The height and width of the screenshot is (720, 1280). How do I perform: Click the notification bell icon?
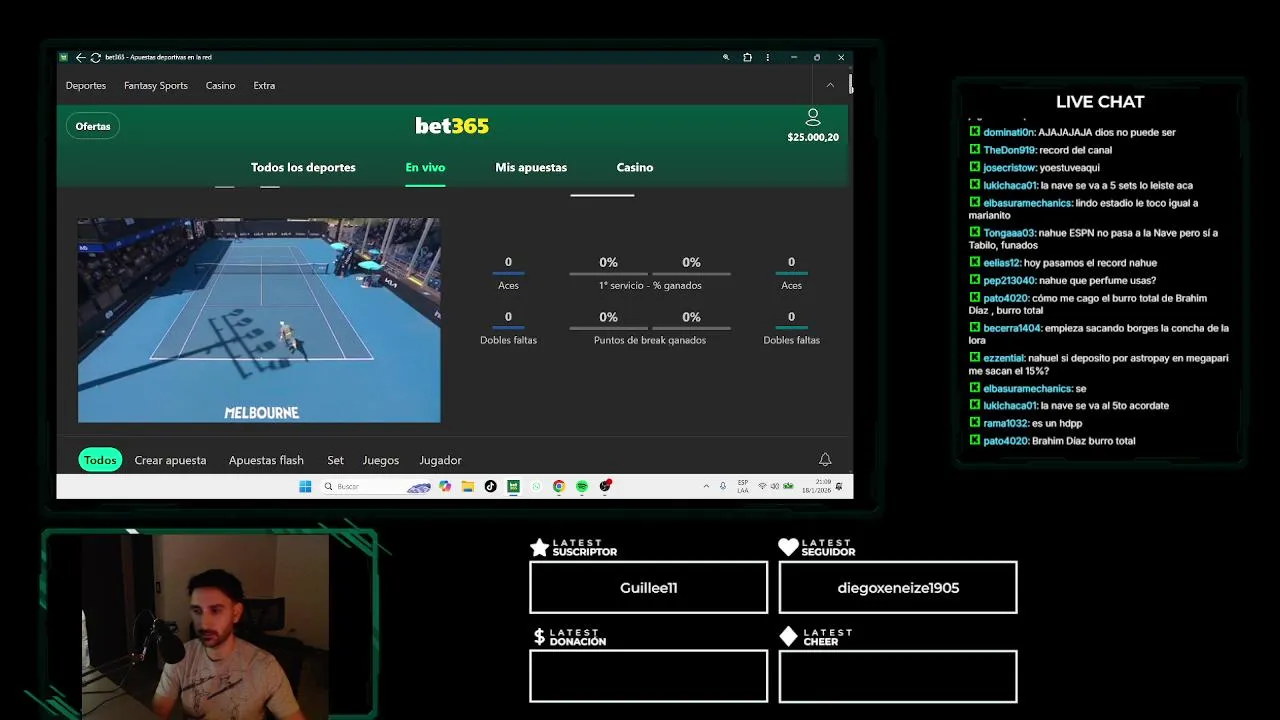tap(825, 460)
